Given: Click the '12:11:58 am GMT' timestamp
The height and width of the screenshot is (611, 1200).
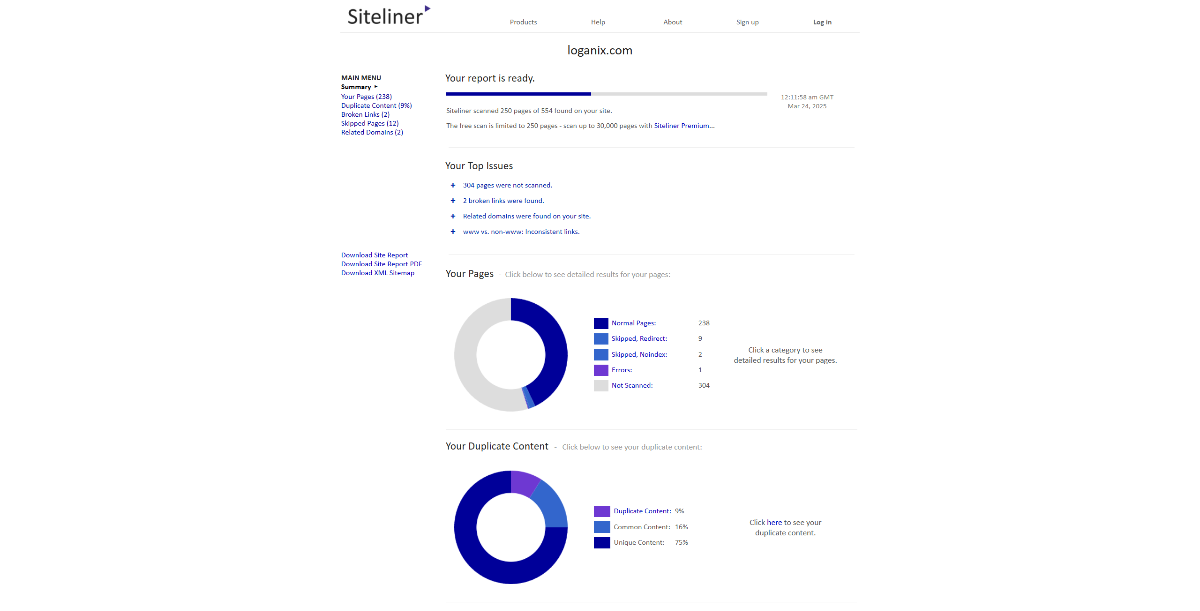Looking at the screenshot, I should point(807,97).
